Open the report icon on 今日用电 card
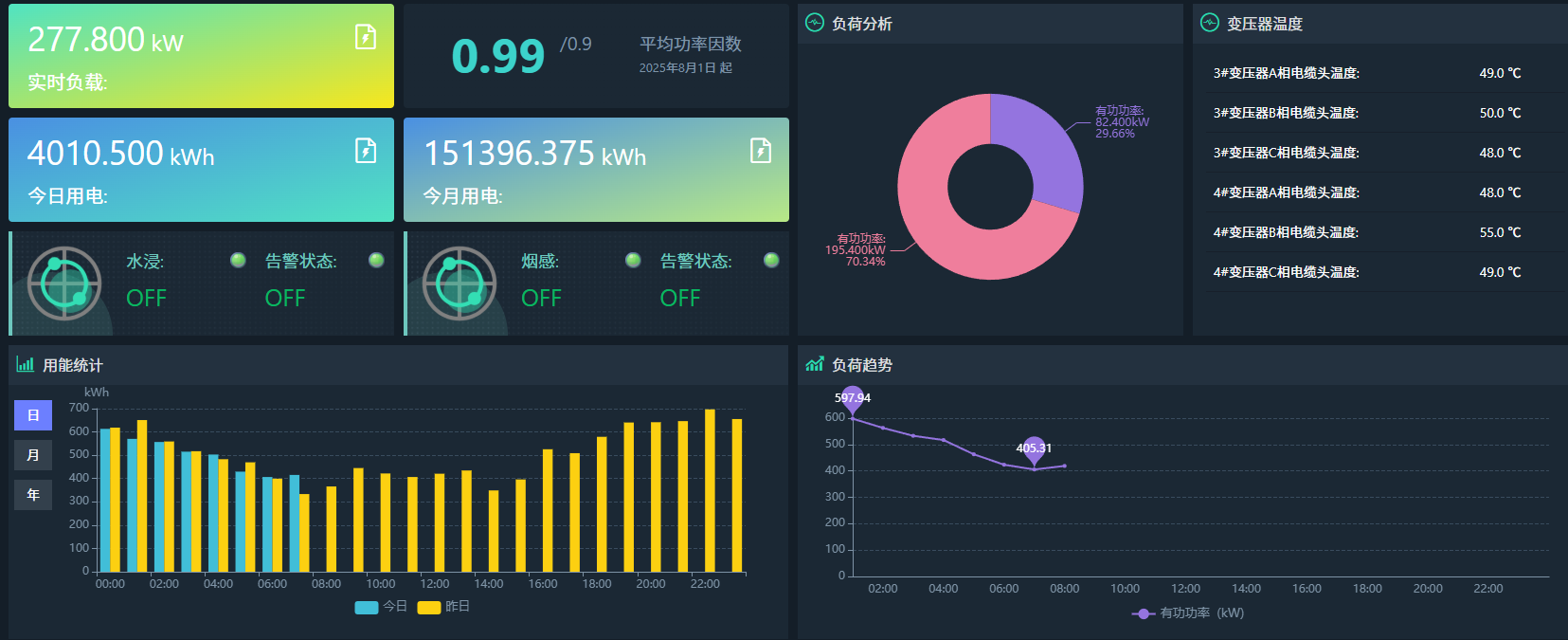 (x=365, y=151)
